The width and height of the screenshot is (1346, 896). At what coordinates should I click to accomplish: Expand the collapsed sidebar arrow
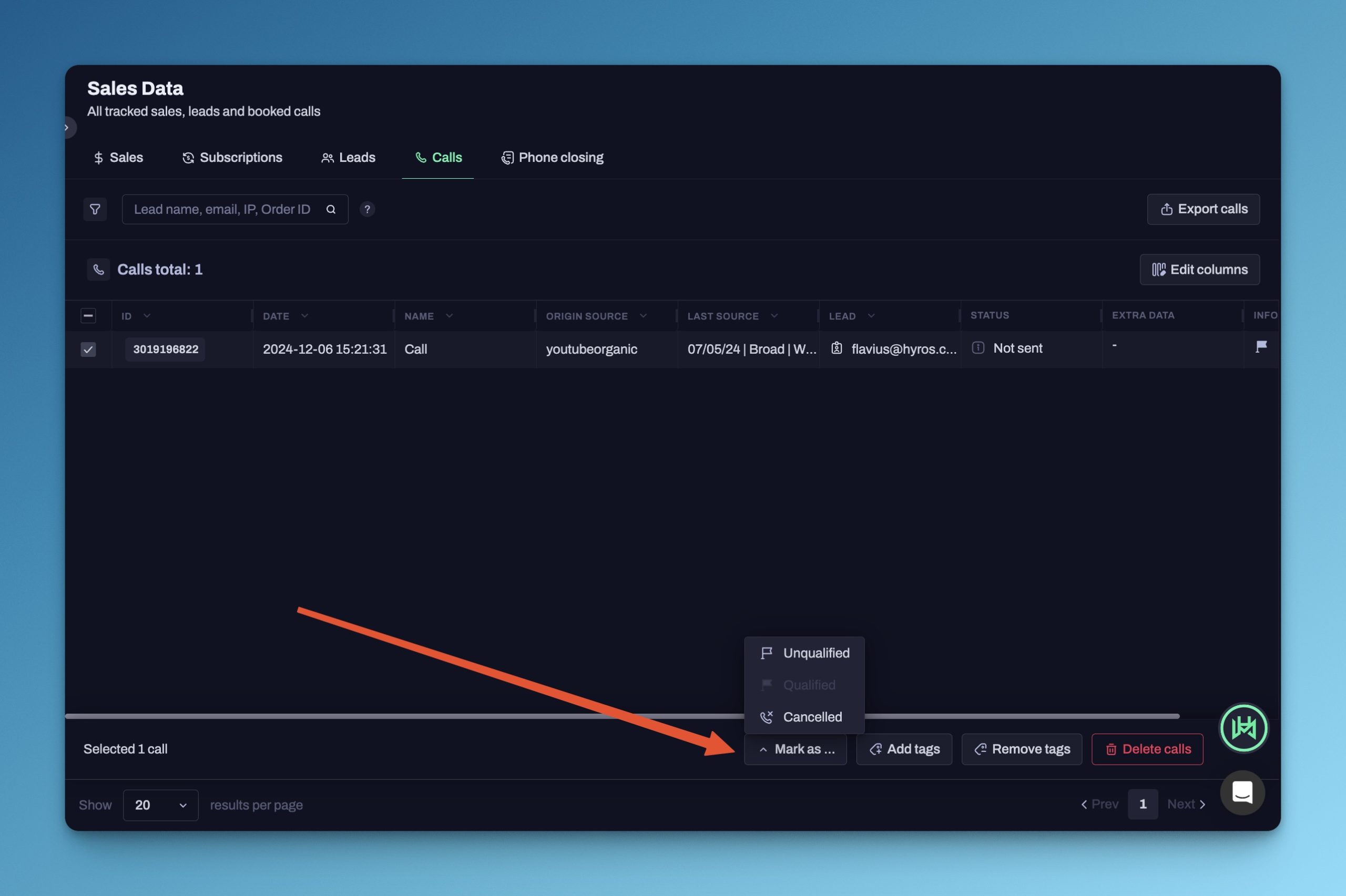(67, 127)
